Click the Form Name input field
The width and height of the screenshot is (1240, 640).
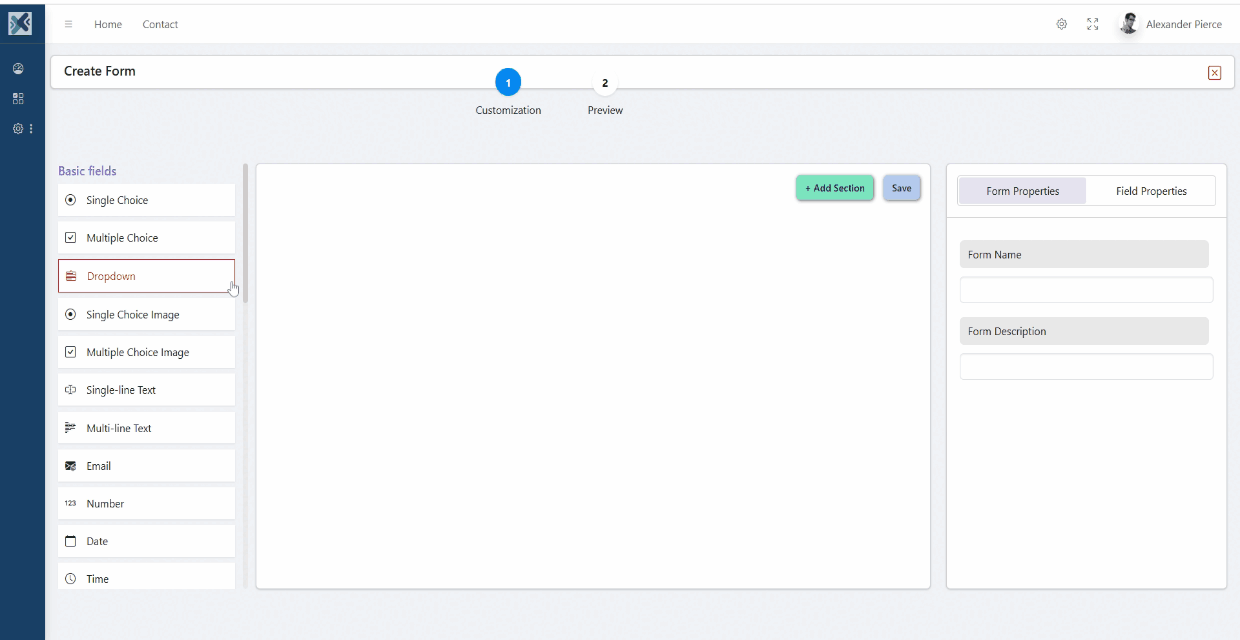(1086, 290)
